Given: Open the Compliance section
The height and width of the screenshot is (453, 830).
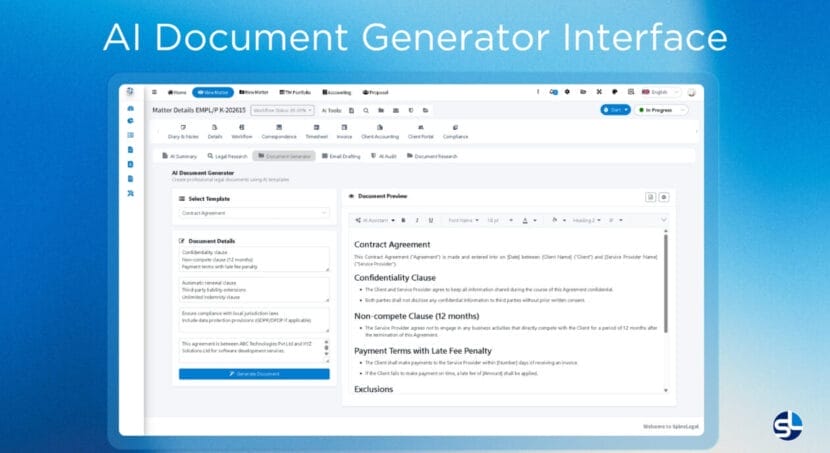Looking at the screenshot, I should click(455, 132).
